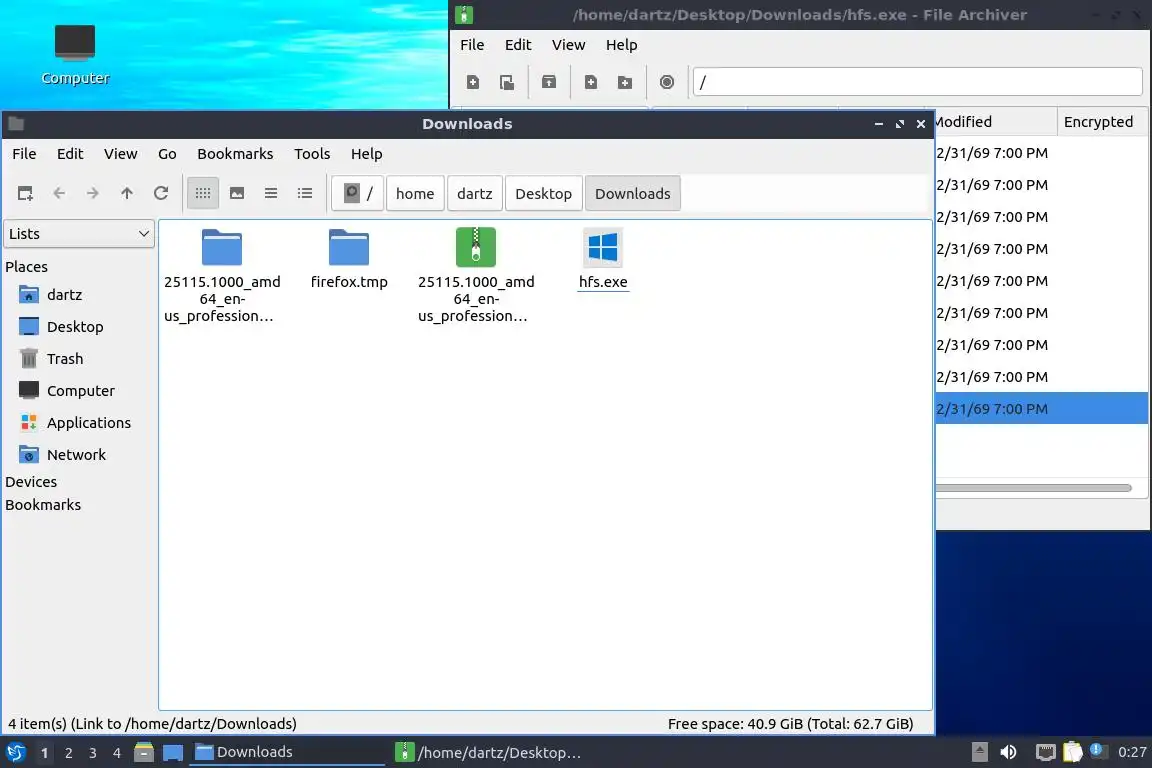Open View menu in Downloads window
Image resolution: width=1152 pixels, height=768 pixels.
click(x=120, y=154)
